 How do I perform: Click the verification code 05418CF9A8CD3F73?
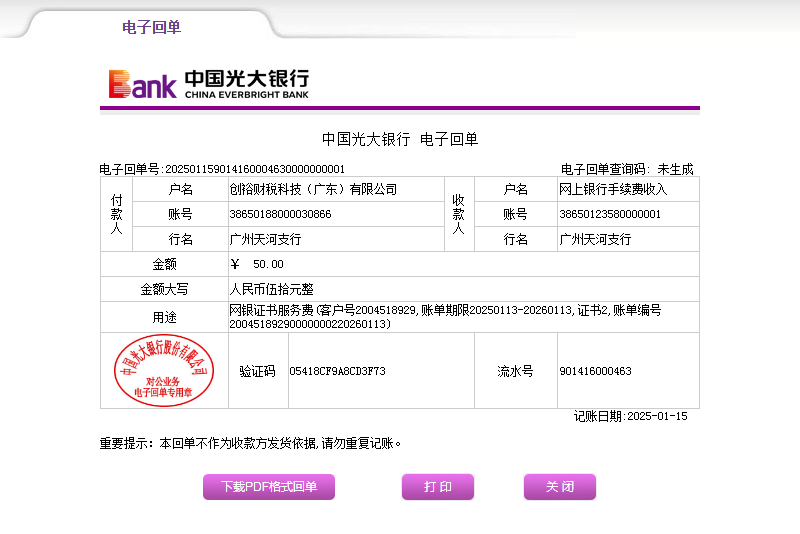[337, 371]
